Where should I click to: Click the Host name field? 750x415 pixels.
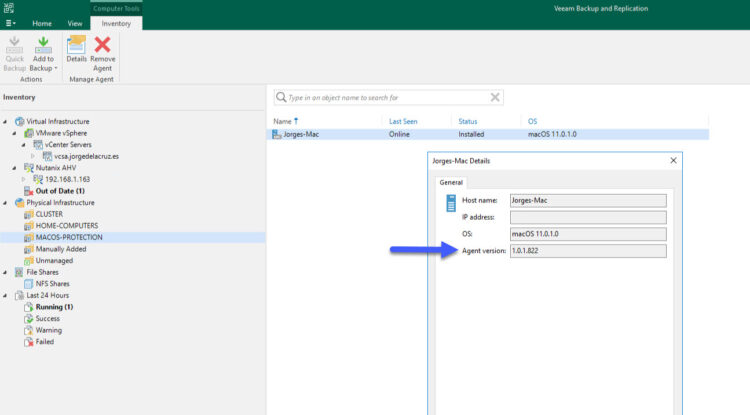[588, 200]
